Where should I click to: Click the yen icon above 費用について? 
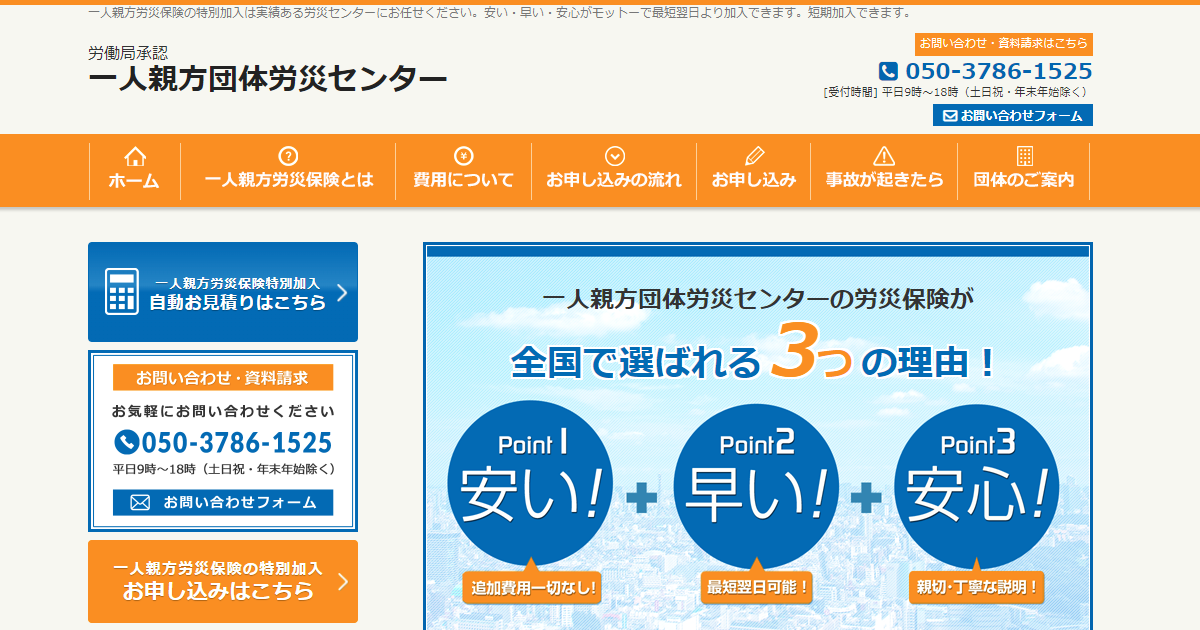(x=463, y=156)
